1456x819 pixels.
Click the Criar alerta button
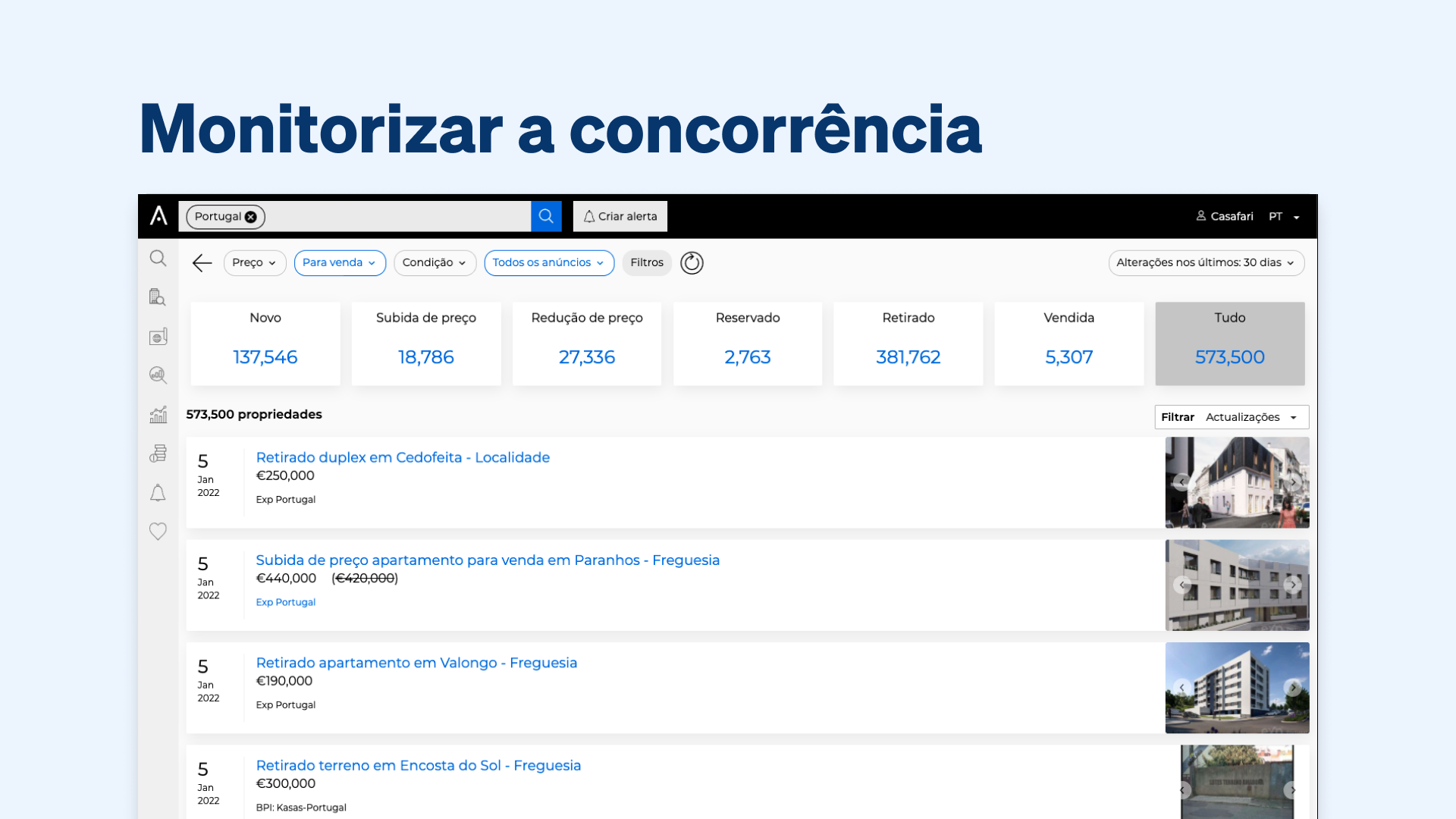click(620, 216)
